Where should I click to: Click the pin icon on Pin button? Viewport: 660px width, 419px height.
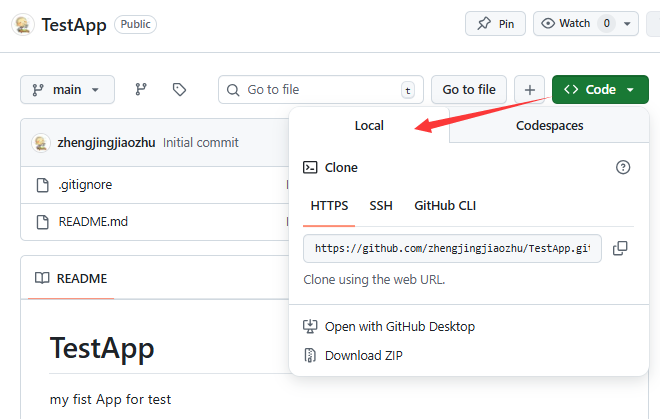pyautogui.click(x=484, y=24)
